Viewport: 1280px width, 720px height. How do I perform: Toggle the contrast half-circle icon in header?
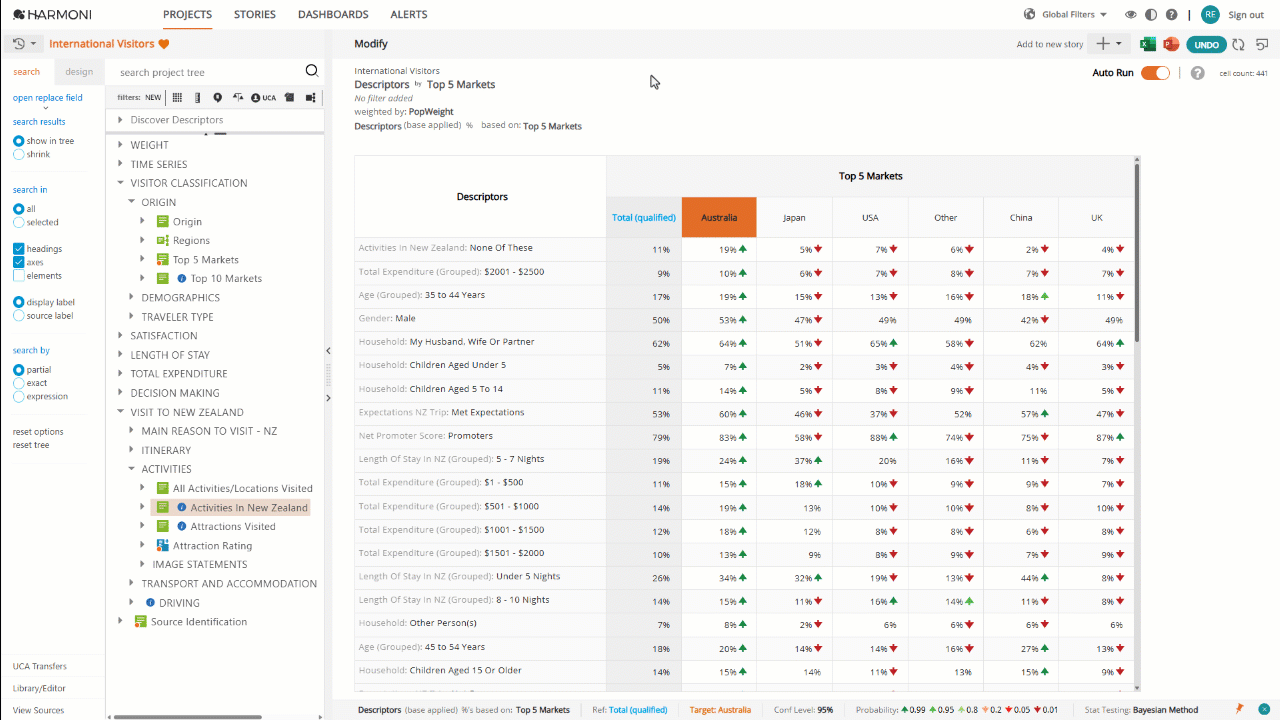click(1151, 15)
